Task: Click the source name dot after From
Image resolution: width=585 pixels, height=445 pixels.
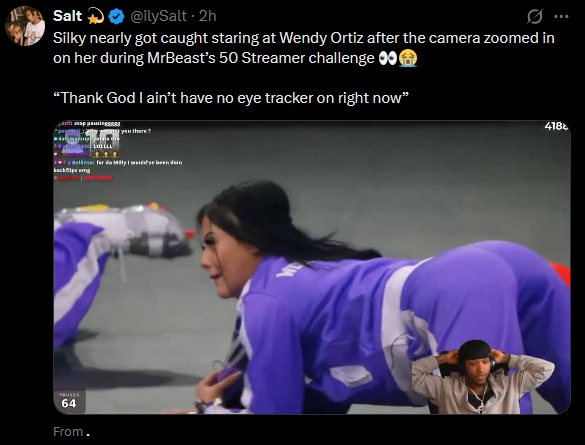Action: pos(88,435)
